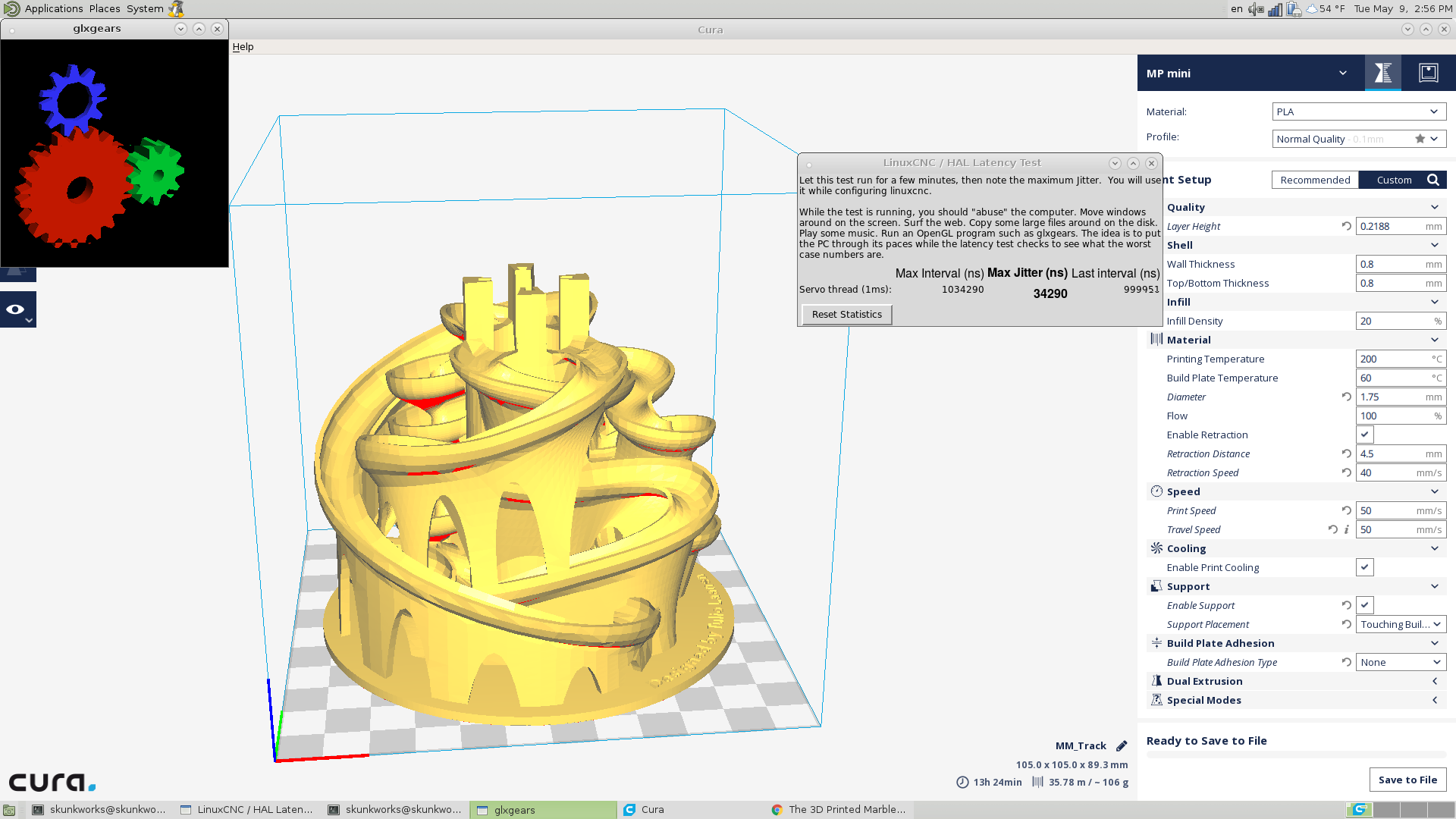Click the show desktop button in taskbar
1456x819 pixels.
[9, 810]
